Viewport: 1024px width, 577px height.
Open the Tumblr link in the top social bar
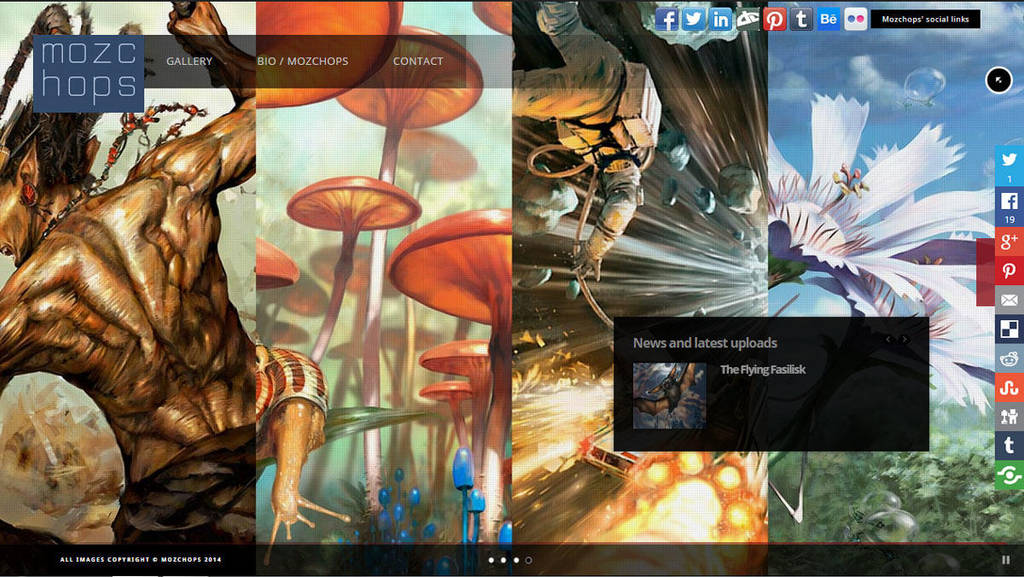pos(801,19)
